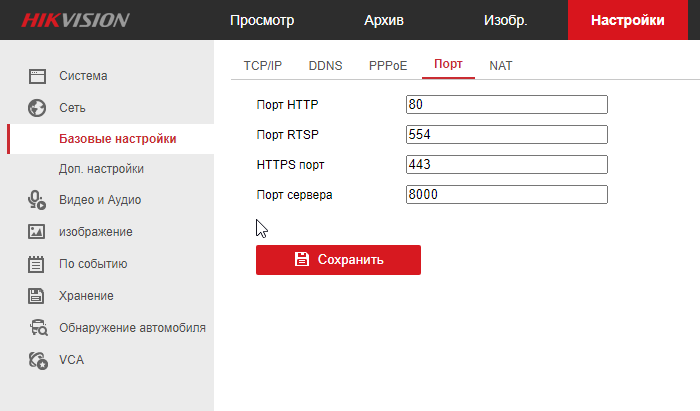
Task: Click the VCA icon in sidebar
Action: pyautogui.click(x=38, y=360)
